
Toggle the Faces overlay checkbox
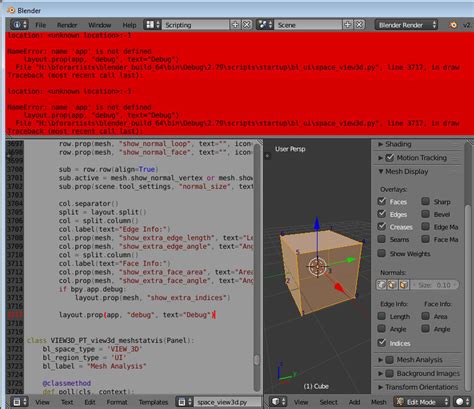click(382, 201)
